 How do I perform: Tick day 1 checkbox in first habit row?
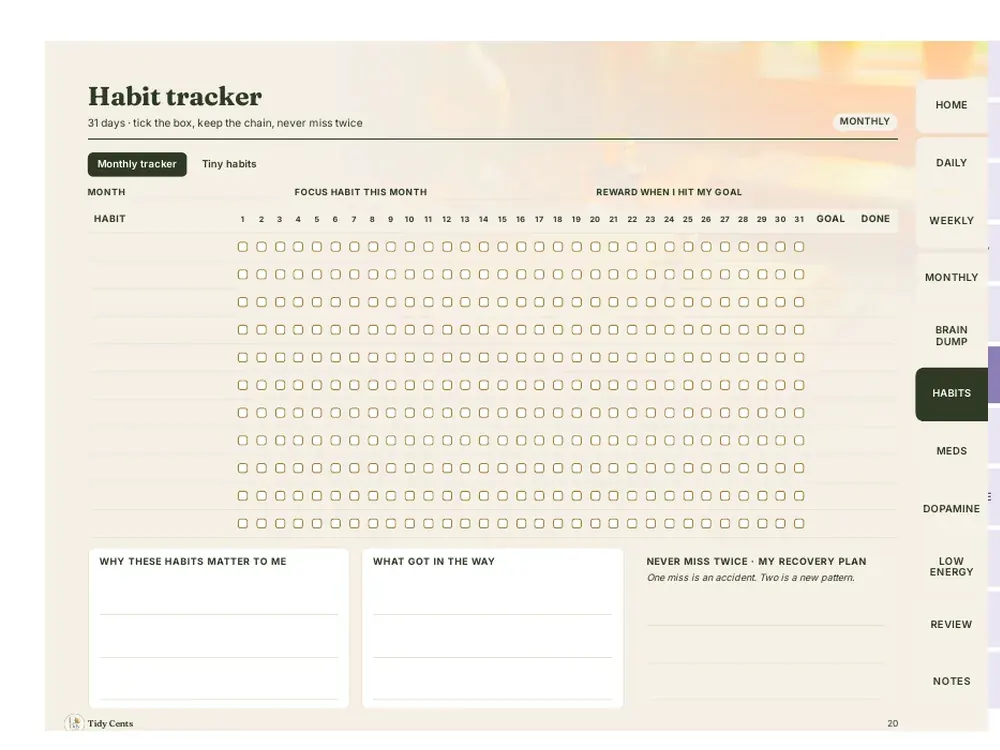click(242, 247)
